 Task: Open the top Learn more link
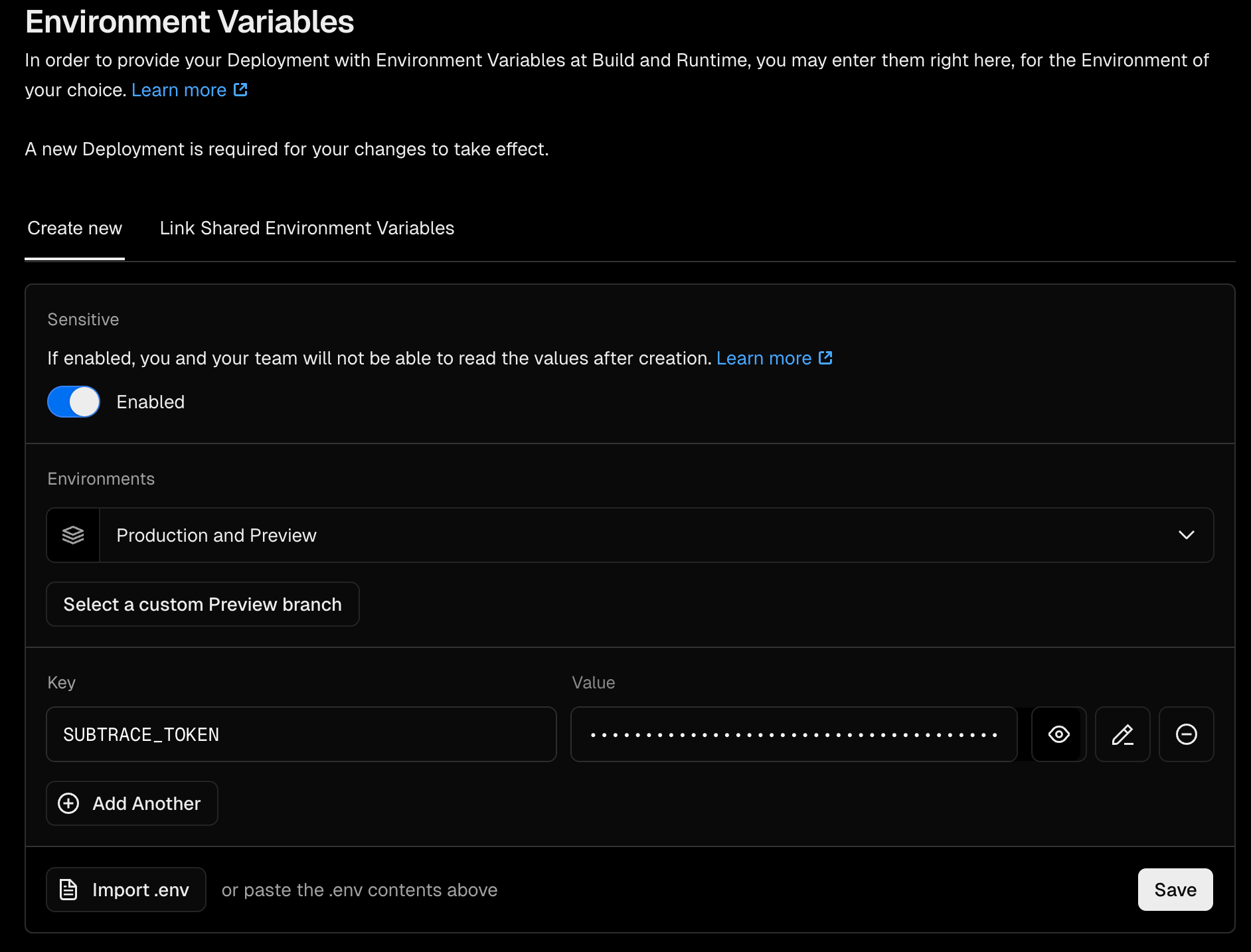(x=189, y=90)
